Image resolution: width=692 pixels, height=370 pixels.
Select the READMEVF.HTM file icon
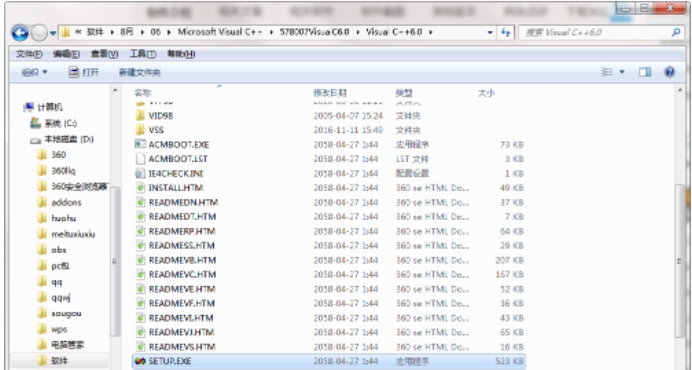[x=140, y=303]
